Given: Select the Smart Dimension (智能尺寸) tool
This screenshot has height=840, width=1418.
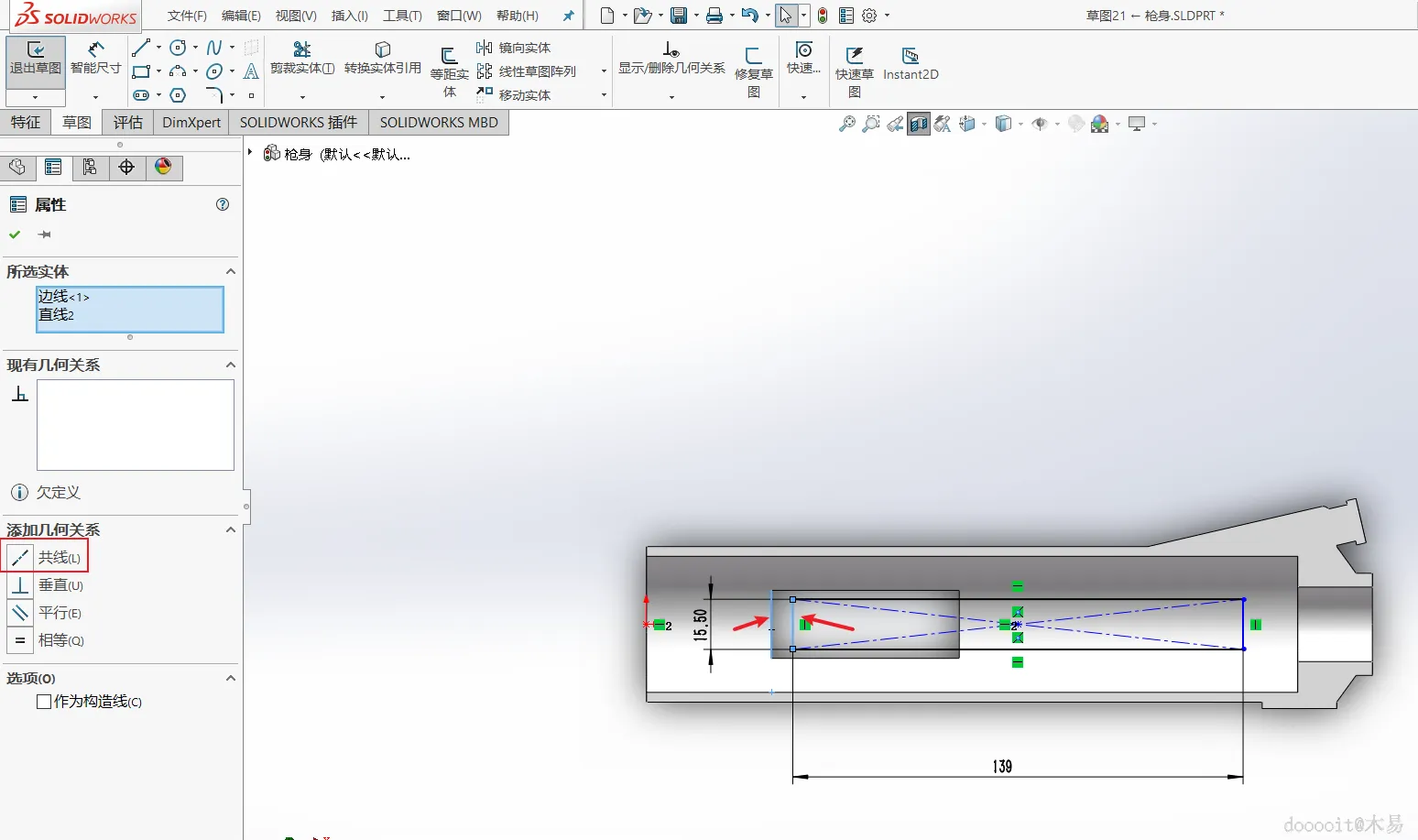Looking at the screenshot, I should click(x=95, y=58).
